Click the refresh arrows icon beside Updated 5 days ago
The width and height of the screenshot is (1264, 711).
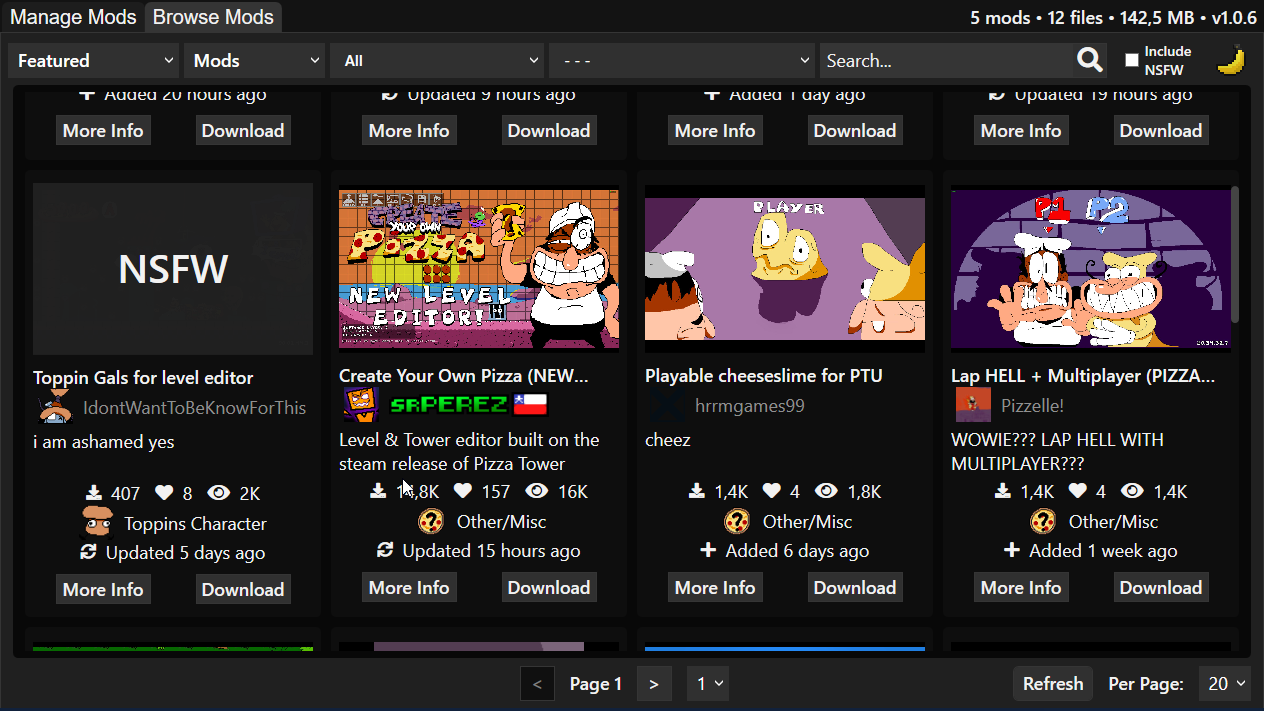click(89, 552)
